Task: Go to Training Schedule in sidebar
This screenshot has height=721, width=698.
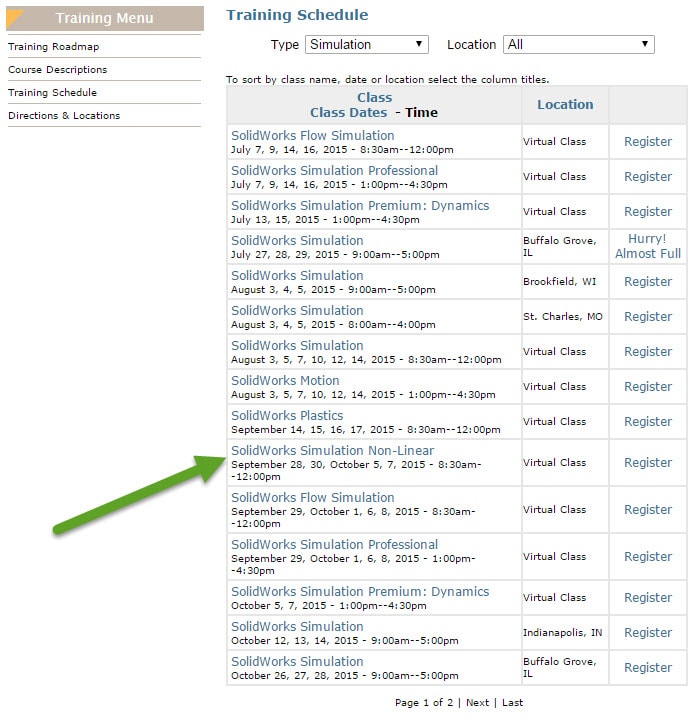Action: coord(53,93)
